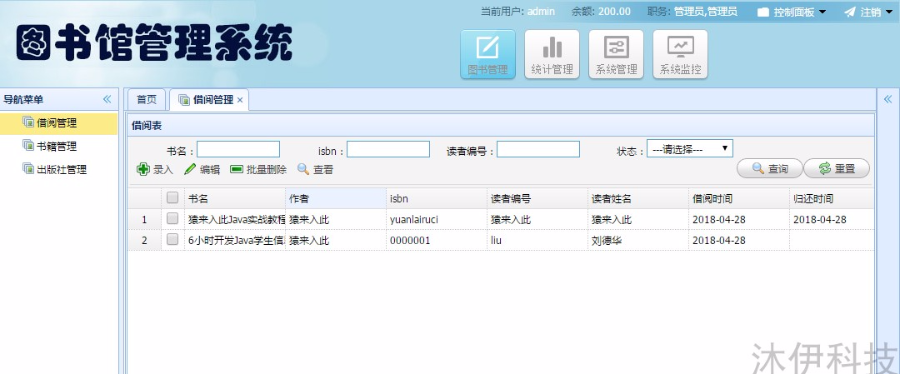
Task: Open the 统计管理 chart icon
Action: point(552,47)
